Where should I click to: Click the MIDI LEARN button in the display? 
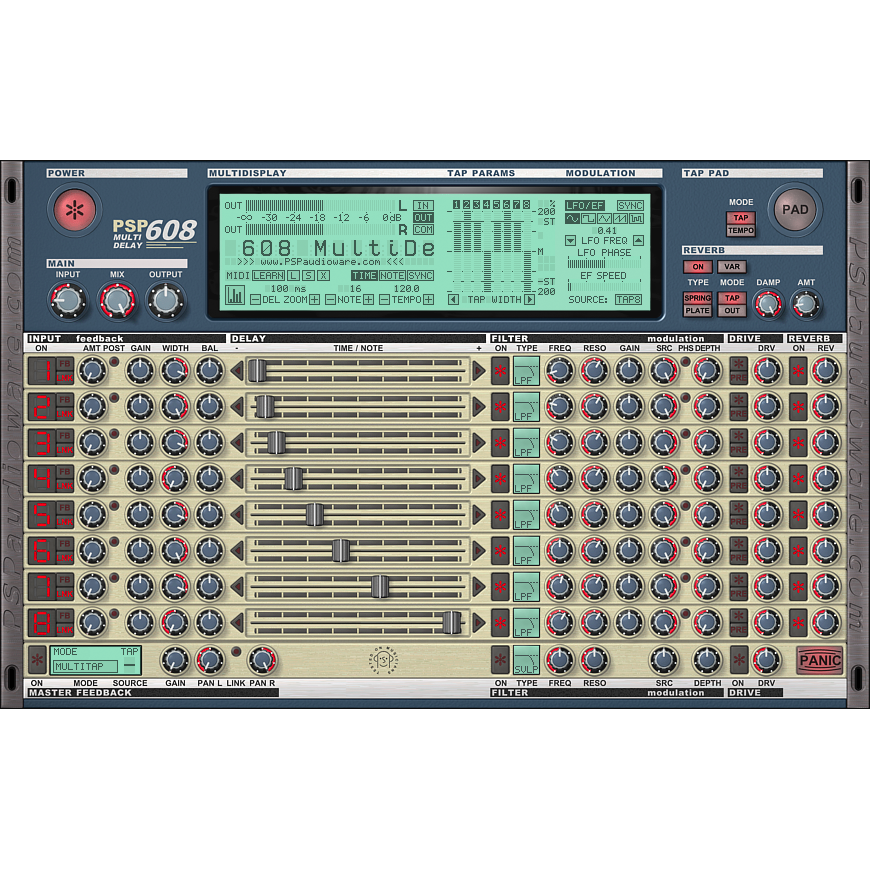[269, 276]
